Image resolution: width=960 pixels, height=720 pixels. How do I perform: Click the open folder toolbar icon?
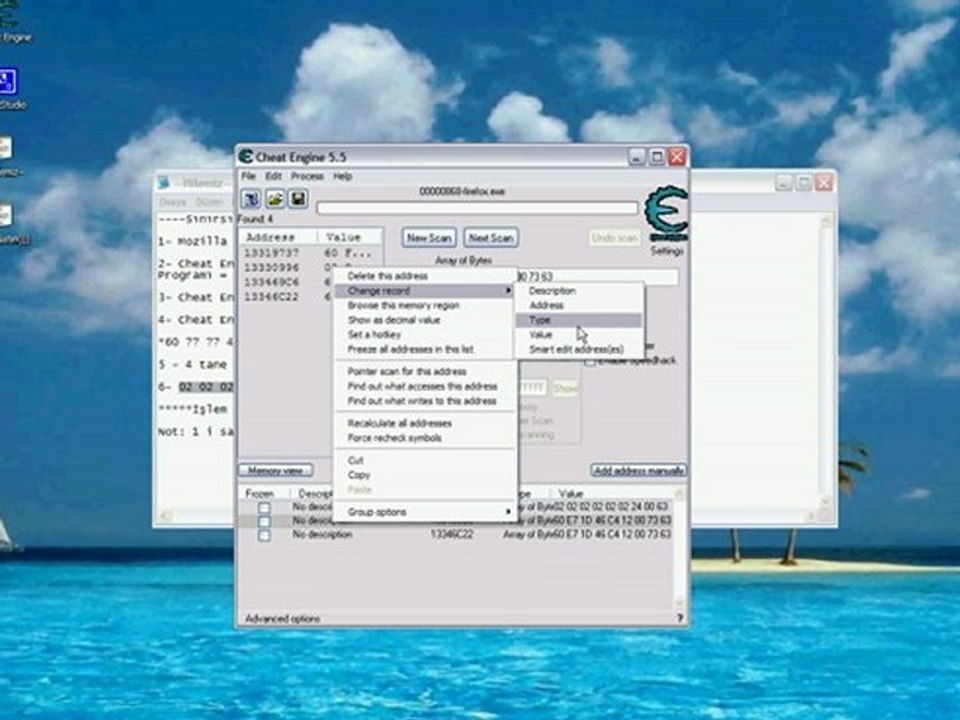[275, 199]
